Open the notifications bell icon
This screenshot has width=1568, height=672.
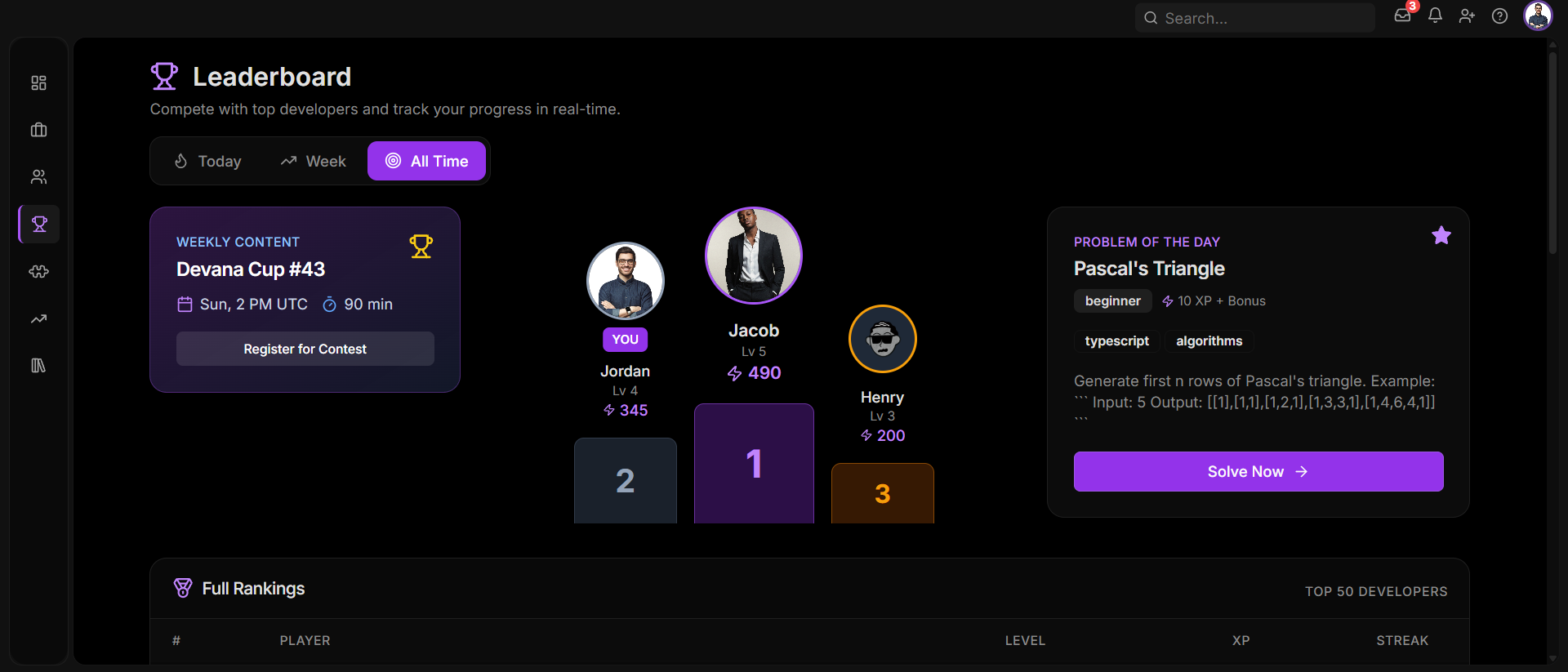click(1435, 16)
